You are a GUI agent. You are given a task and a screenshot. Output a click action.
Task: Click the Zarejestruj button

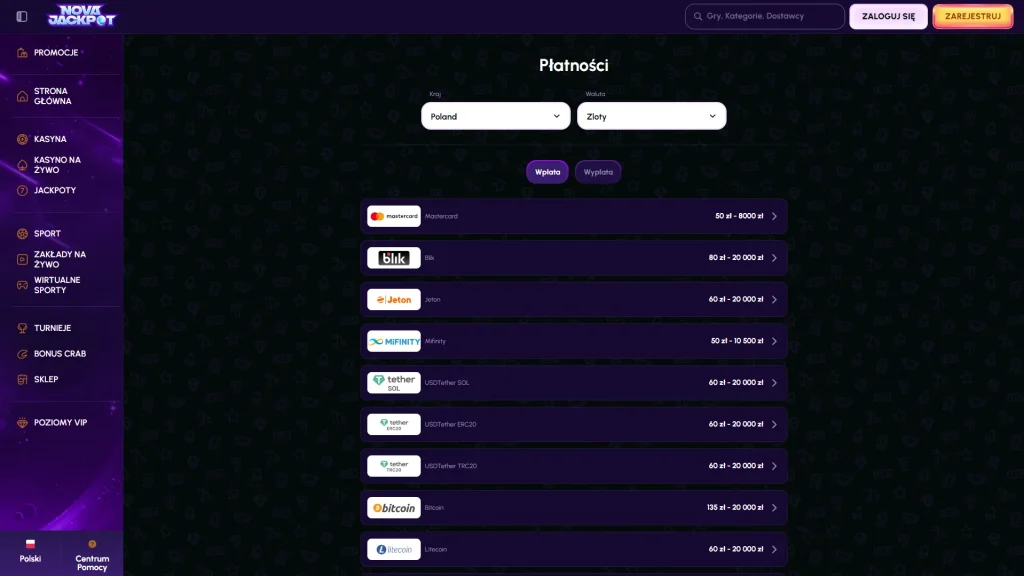[x=972, y=16]
